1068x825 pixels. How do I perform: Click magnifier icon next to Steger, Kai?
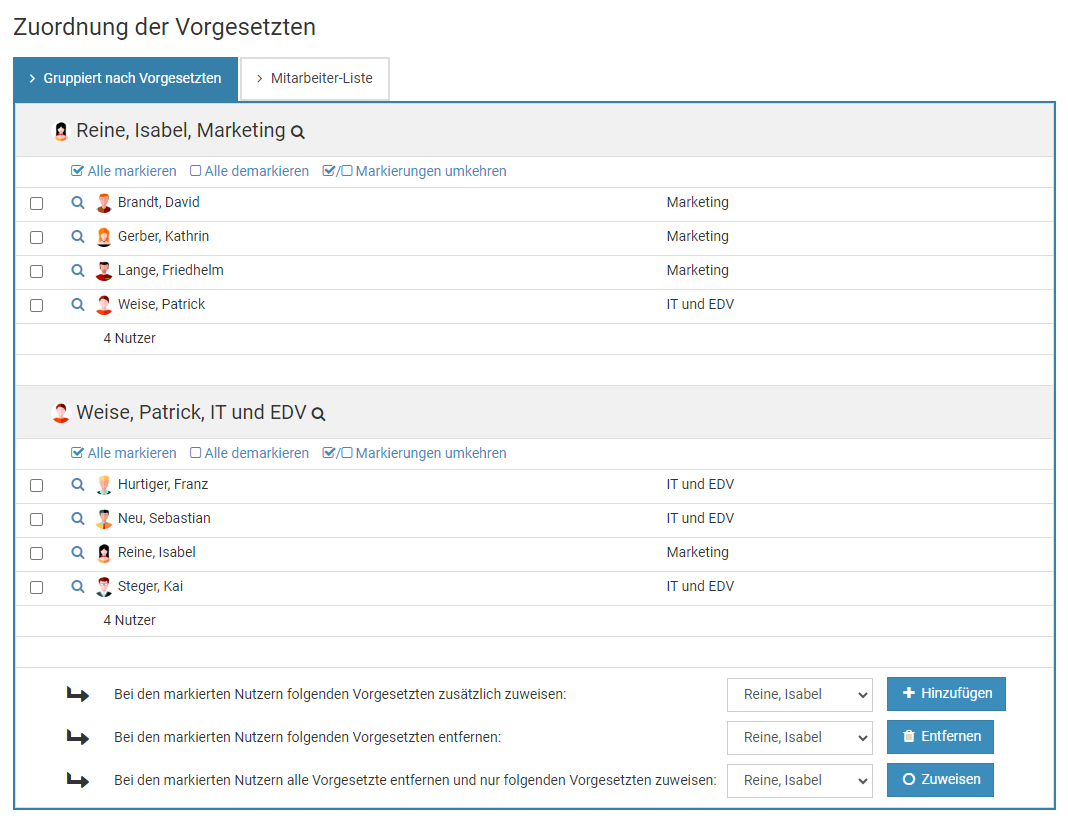(x=78, y=587)
